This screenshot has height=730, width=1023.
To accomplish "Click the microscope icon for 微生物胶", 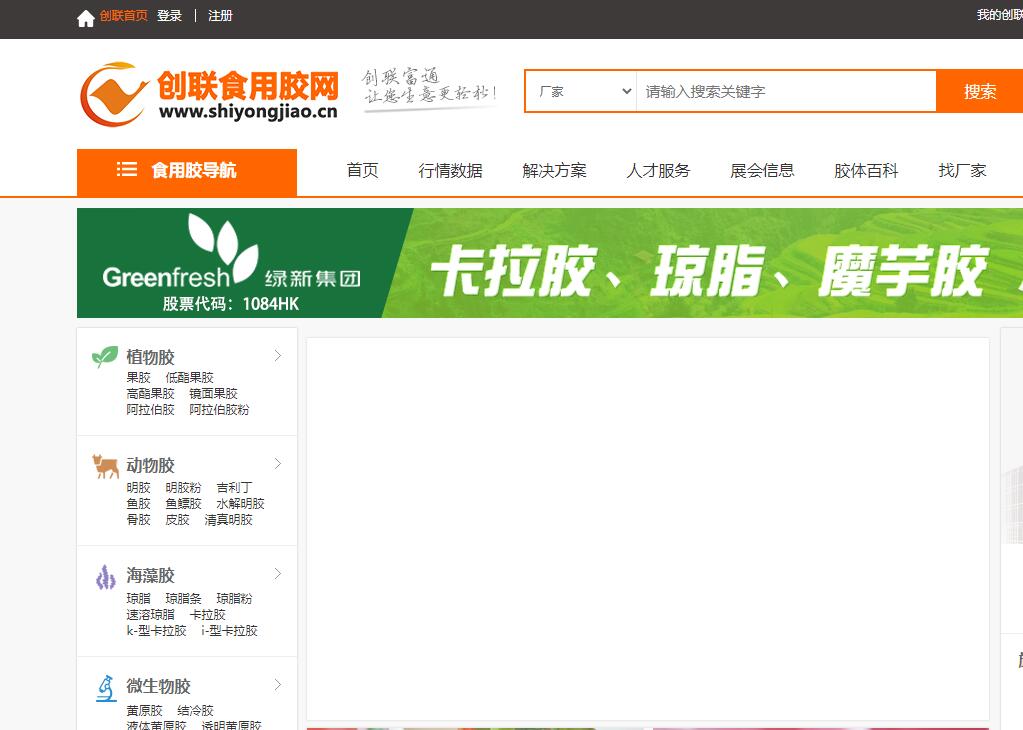I will 105,687.
